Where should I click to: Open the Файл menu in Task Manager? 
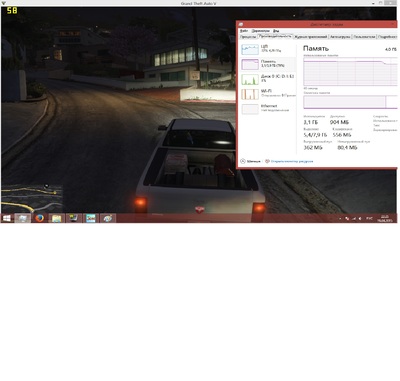[x=244, y=31]
